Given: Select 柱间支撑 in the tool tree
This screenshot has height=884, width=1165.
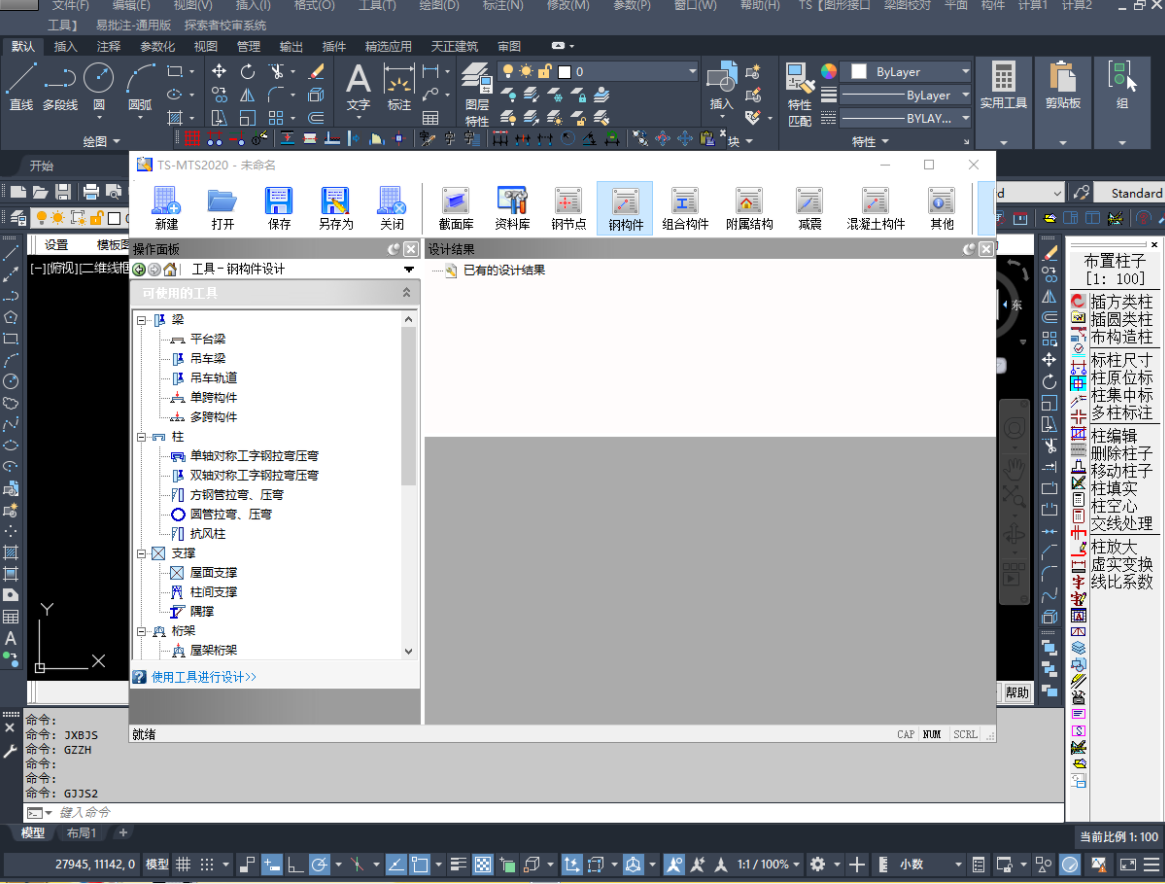Looking at the screenshot, I should (x=213, y=592).
